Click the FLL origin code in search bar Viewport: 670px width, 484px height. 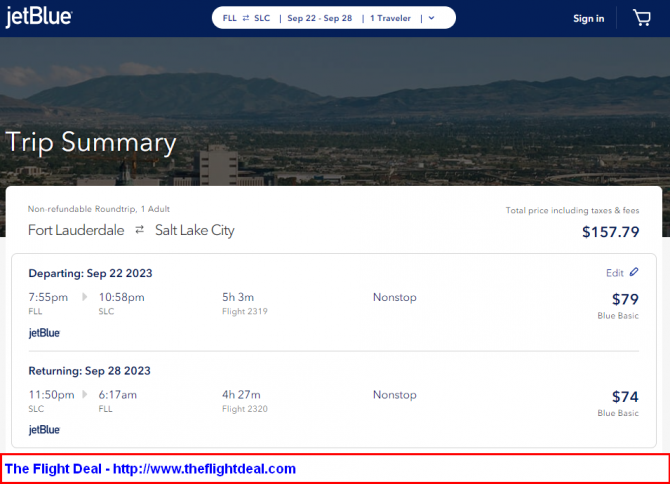(x=229, y=18)
